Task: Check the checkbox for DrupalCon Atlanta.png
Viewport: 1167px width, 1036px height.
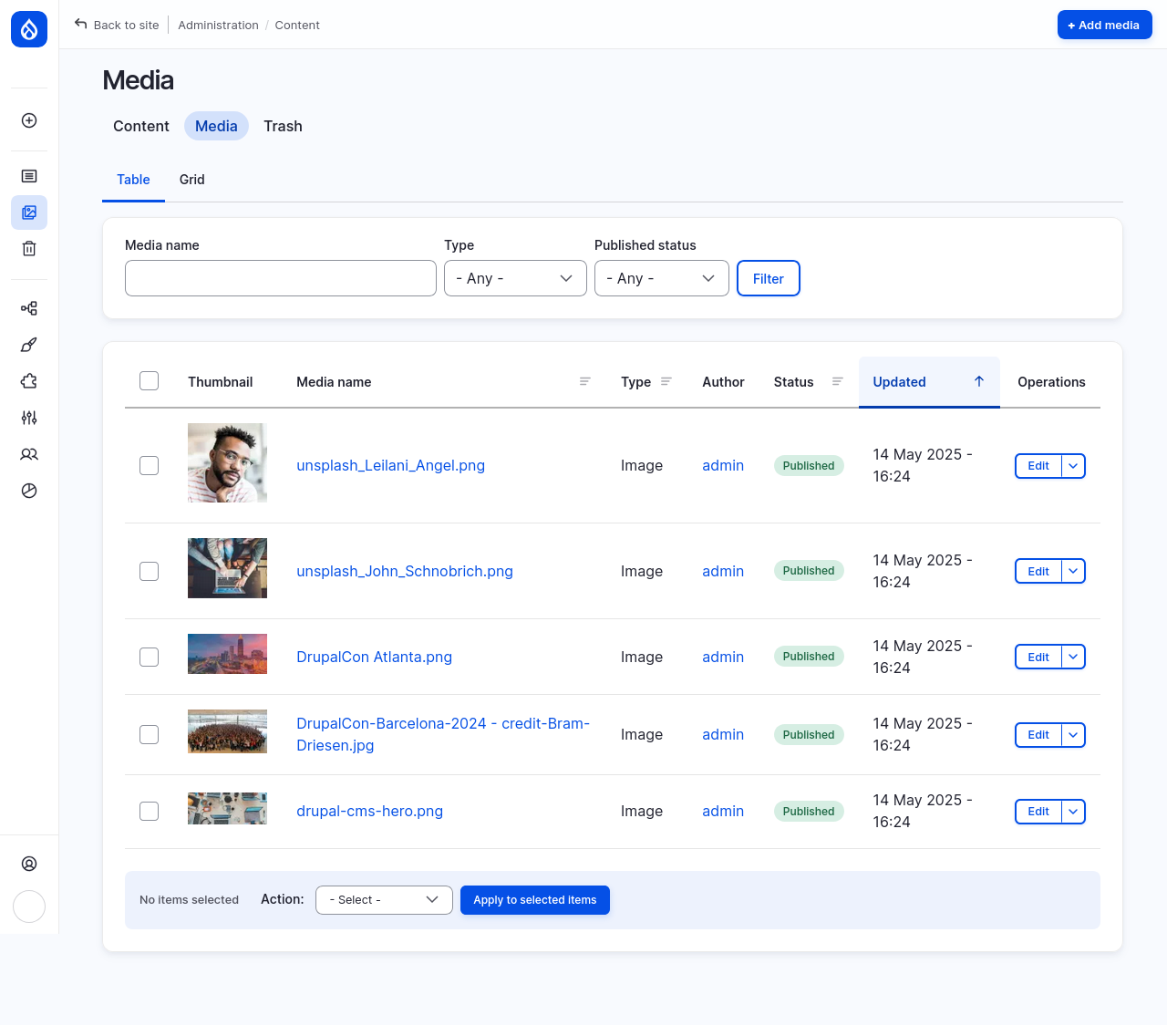Action: coord(149,657)
